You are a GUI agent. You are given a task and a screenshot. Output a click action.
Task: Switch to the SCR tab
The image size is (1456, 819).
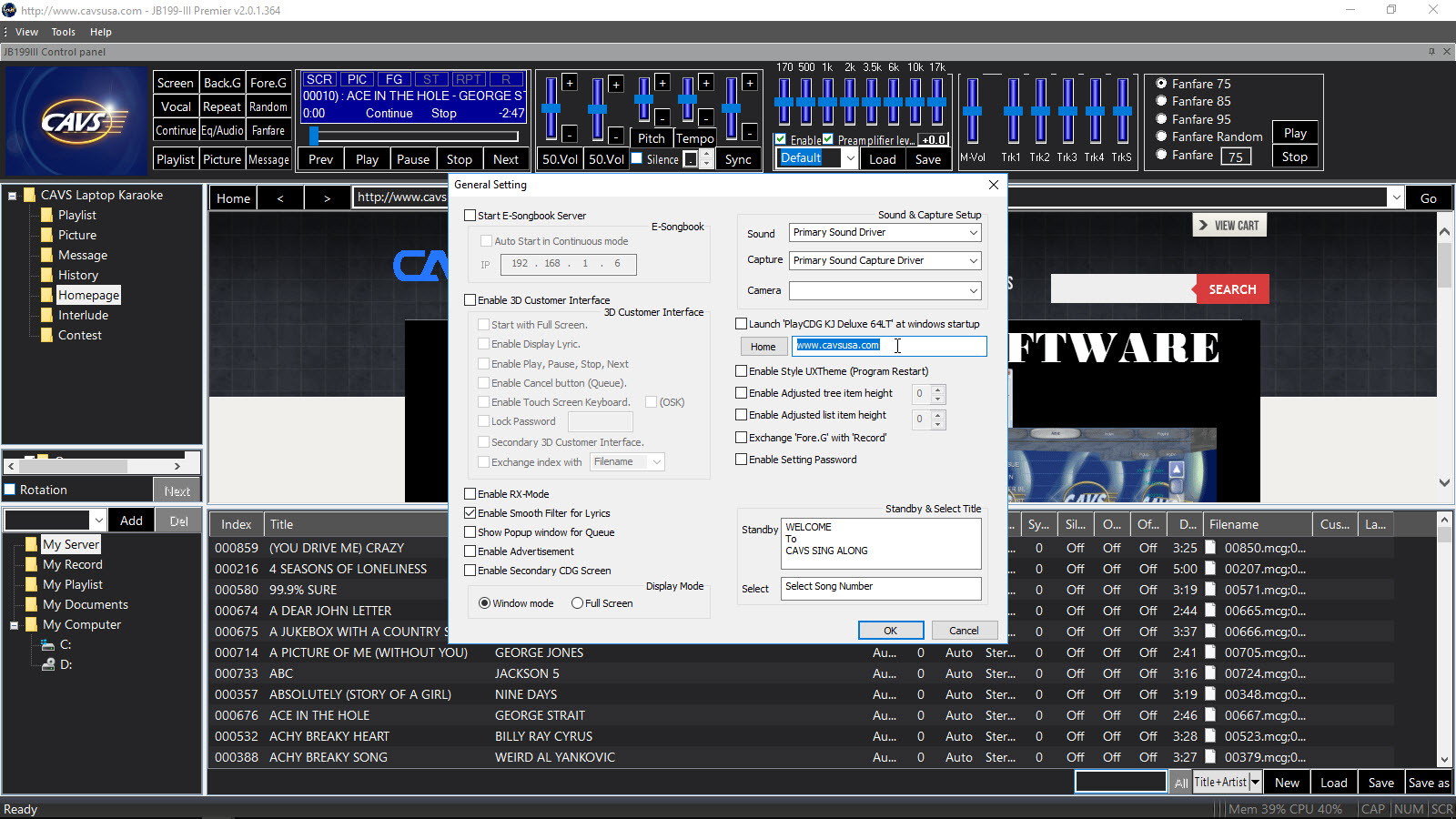pyautogui.click(x=319, y=79)
